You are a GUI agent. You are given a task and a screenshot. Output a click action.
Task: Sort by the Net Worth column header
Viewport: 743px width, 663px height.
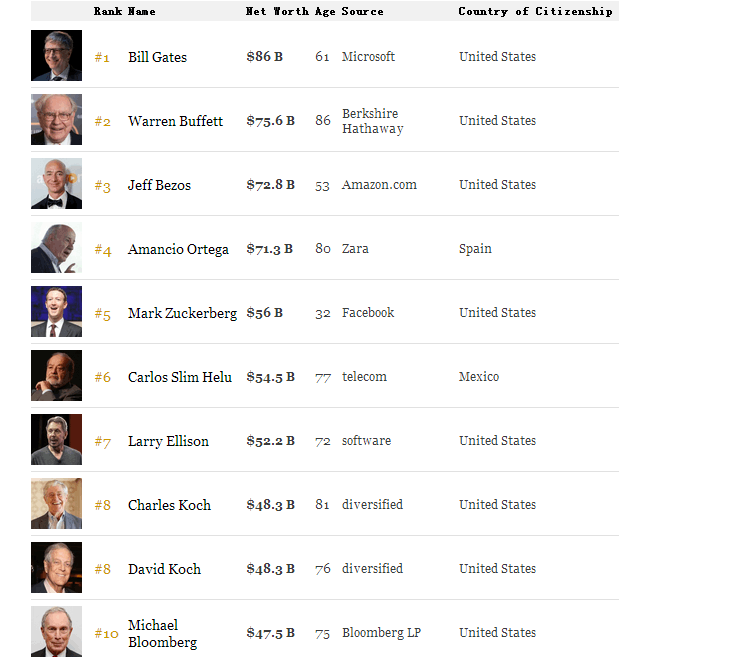[277, 12]
